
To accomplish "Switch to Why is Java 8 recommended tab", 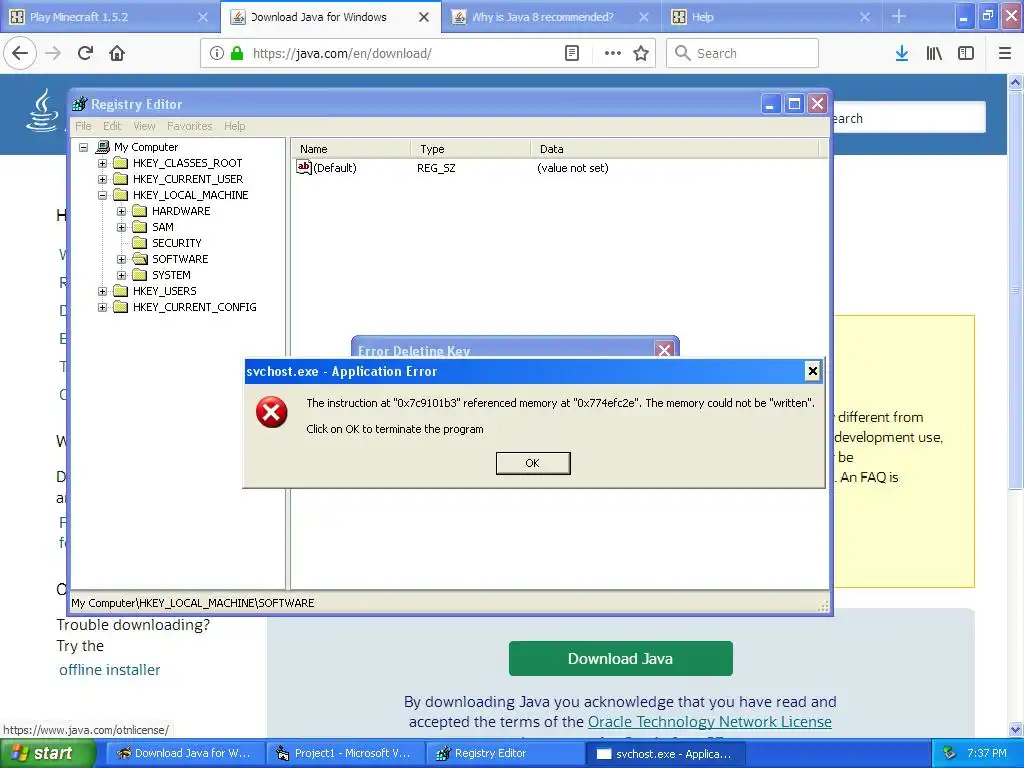I will pyautogui.click(x=551, y=16).
